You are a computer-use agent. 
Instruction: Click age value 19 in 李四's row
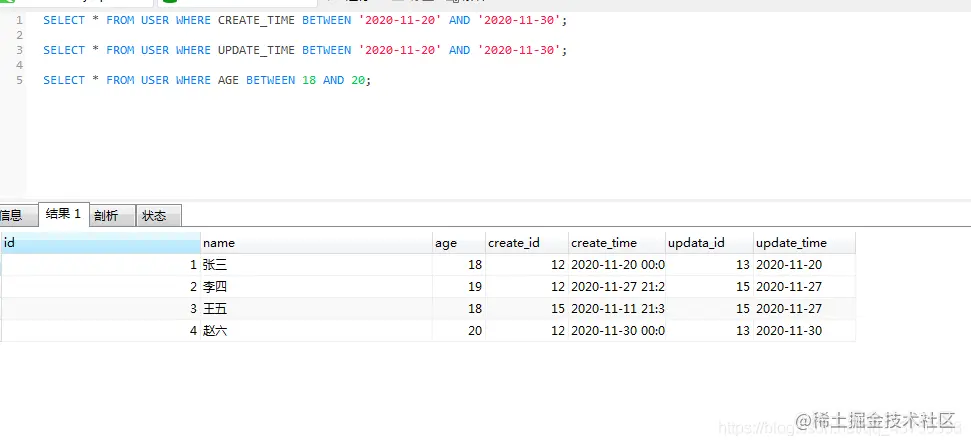pyautogui.click(x=459, y=287)
